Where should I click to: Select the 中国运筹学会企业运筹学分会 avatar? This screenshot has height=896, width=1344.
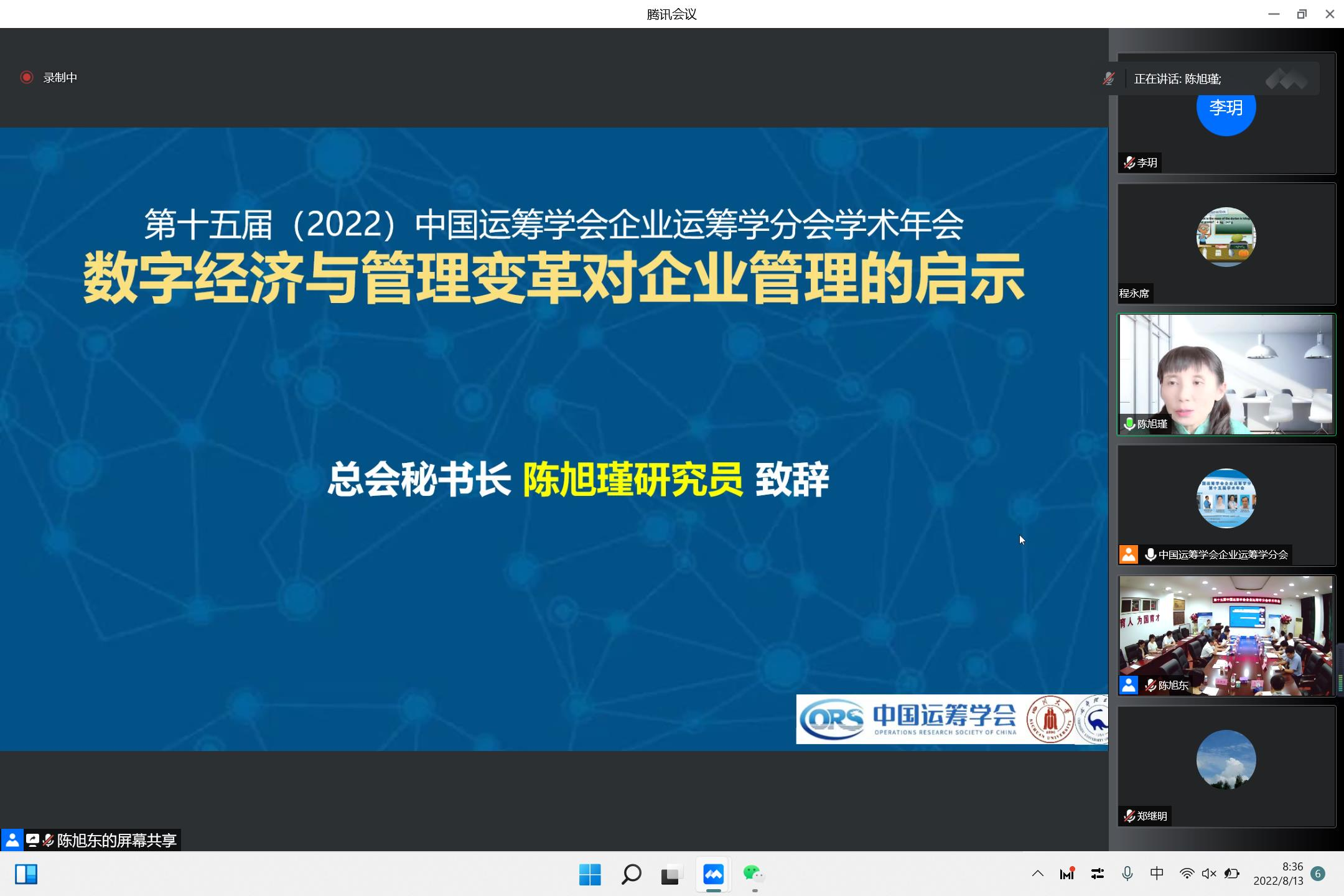pos(1226,498)
